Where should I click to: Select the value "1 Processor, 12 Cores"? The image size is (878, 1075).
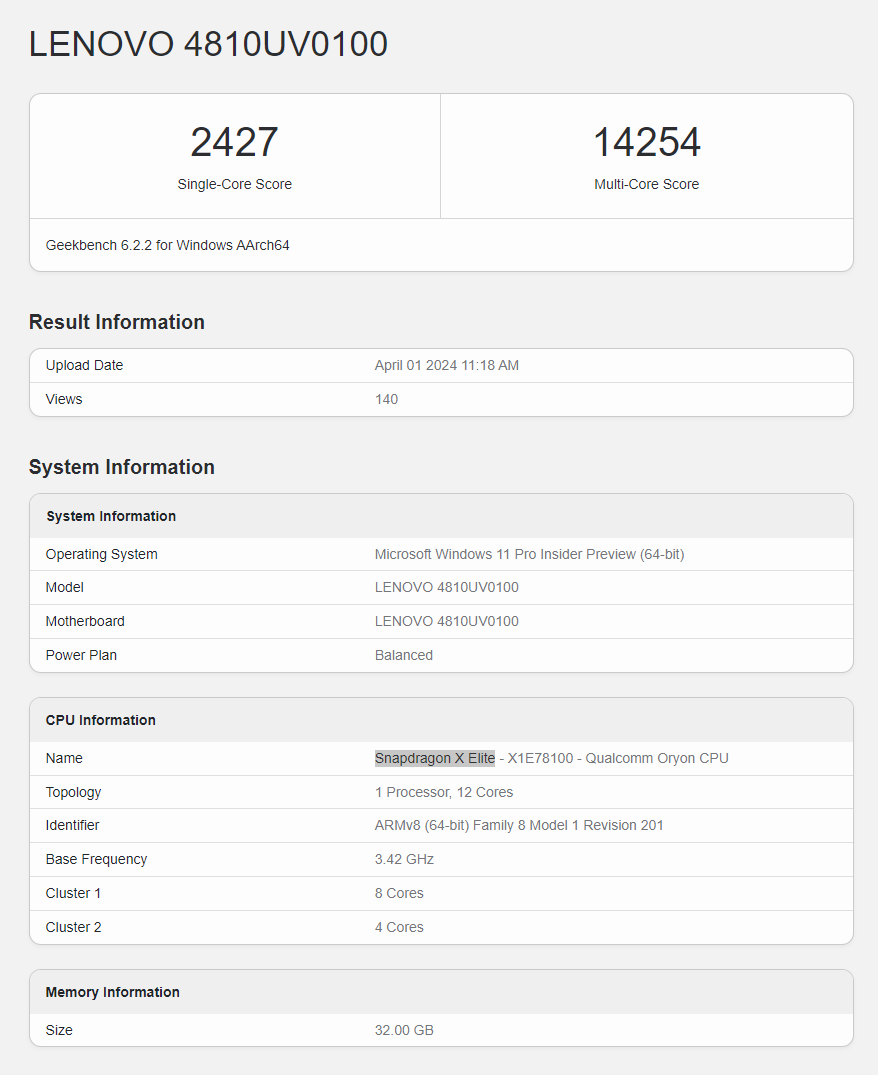(443, 792)
